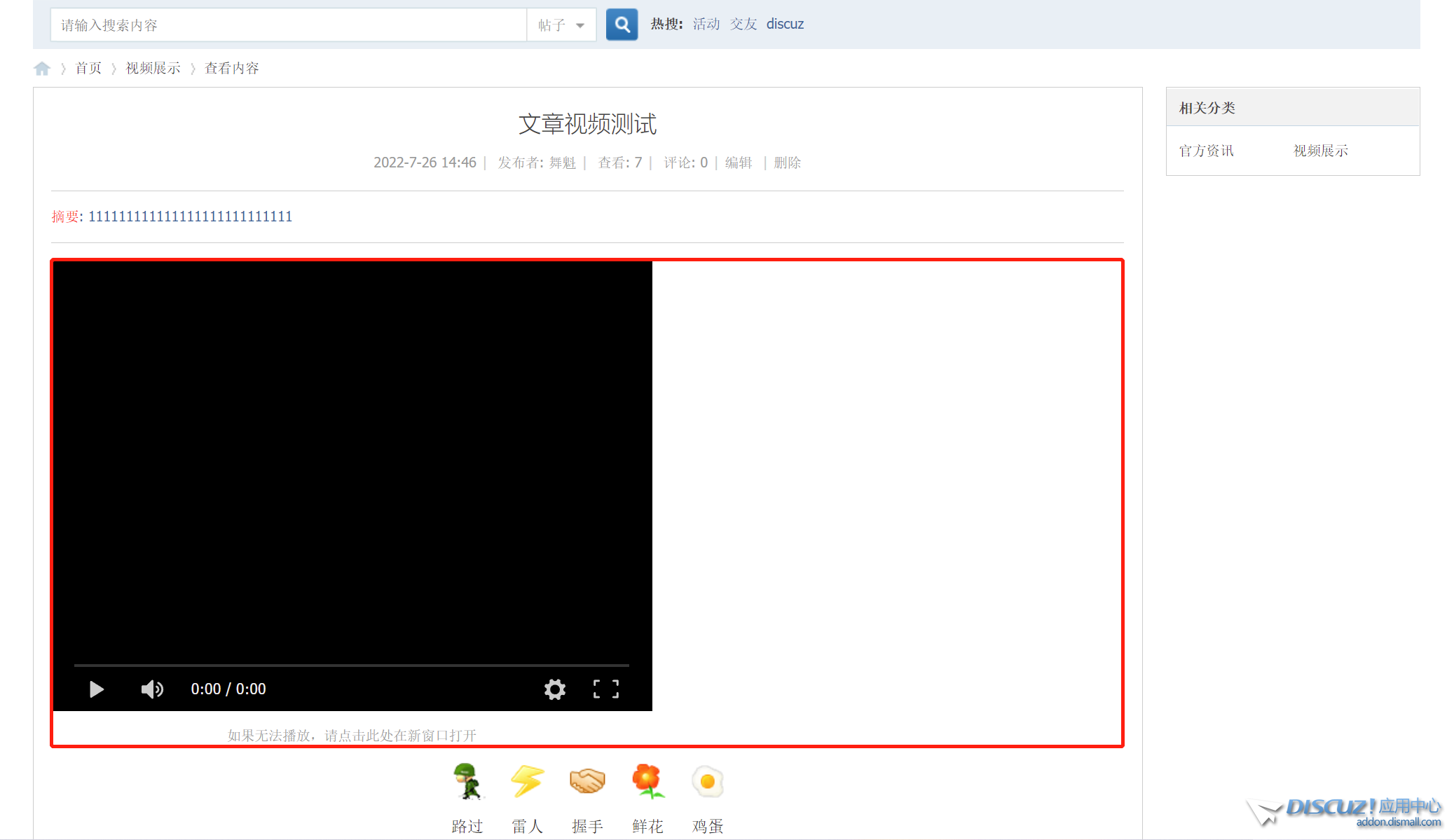The image size is (1454, 840).
Task: Open the 官方资讯 category link
Action: (x=1206, y=151)
